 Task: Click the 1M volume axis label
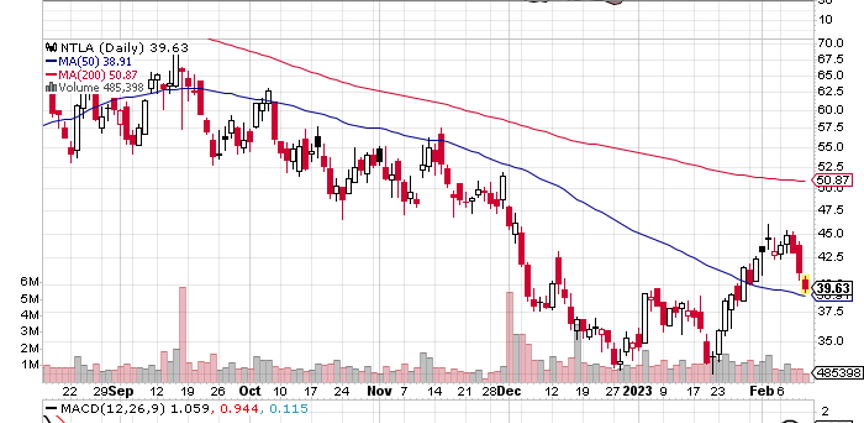(30, 365)
